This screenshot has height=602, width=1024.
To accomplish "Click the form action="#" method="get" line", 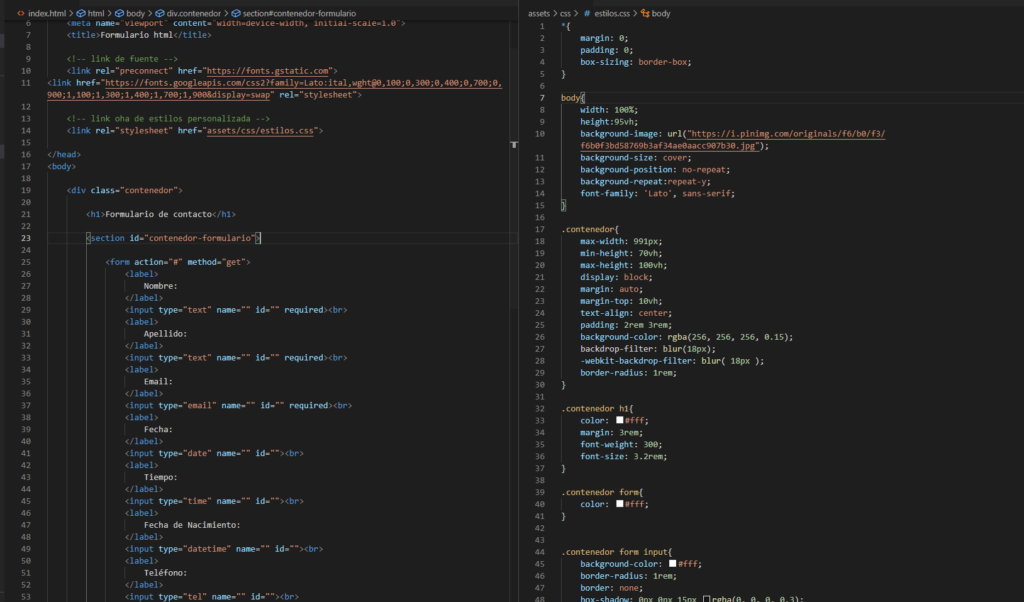I will coord(178,262).
